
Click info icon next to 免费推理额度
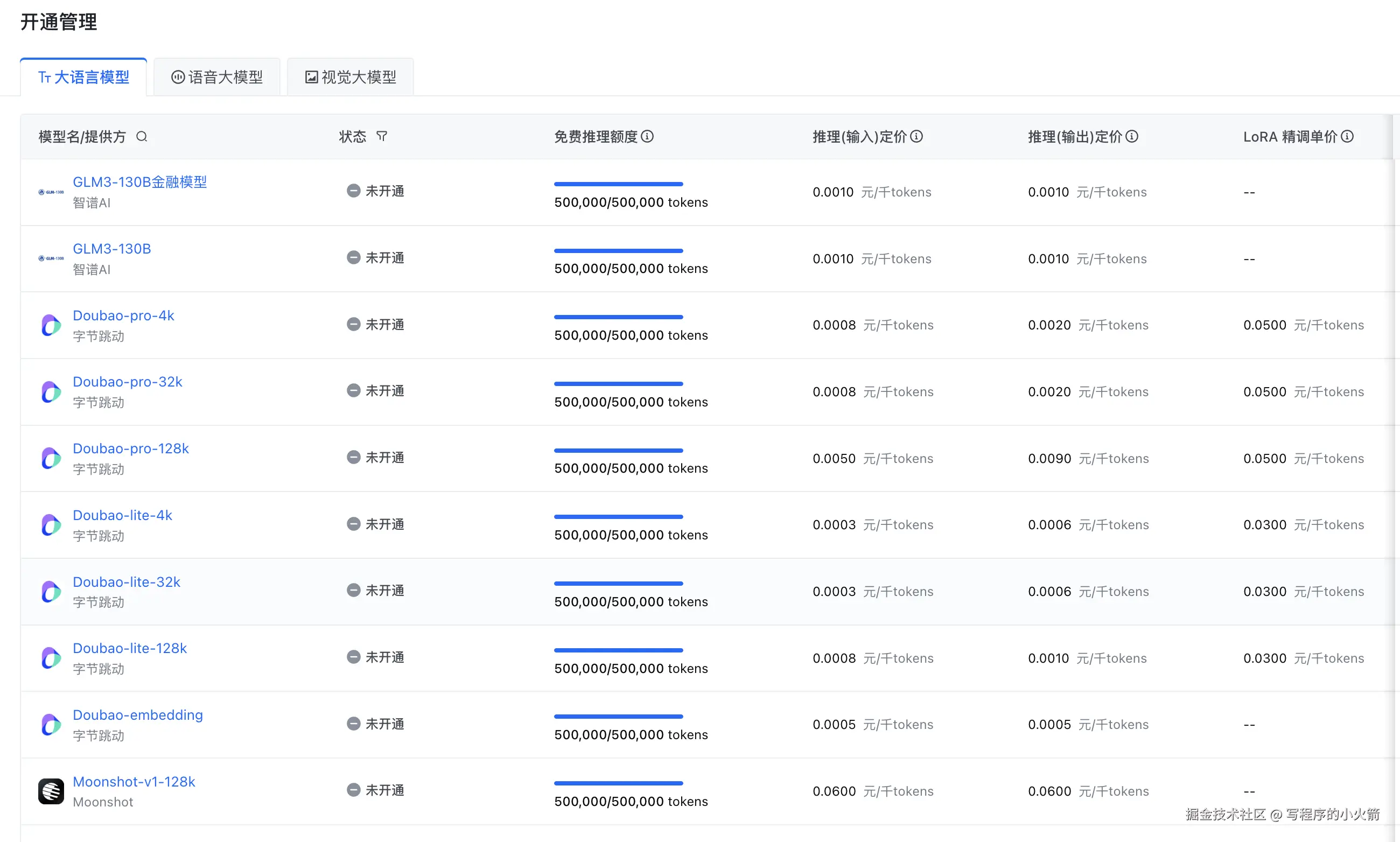[x=648, y=137]
